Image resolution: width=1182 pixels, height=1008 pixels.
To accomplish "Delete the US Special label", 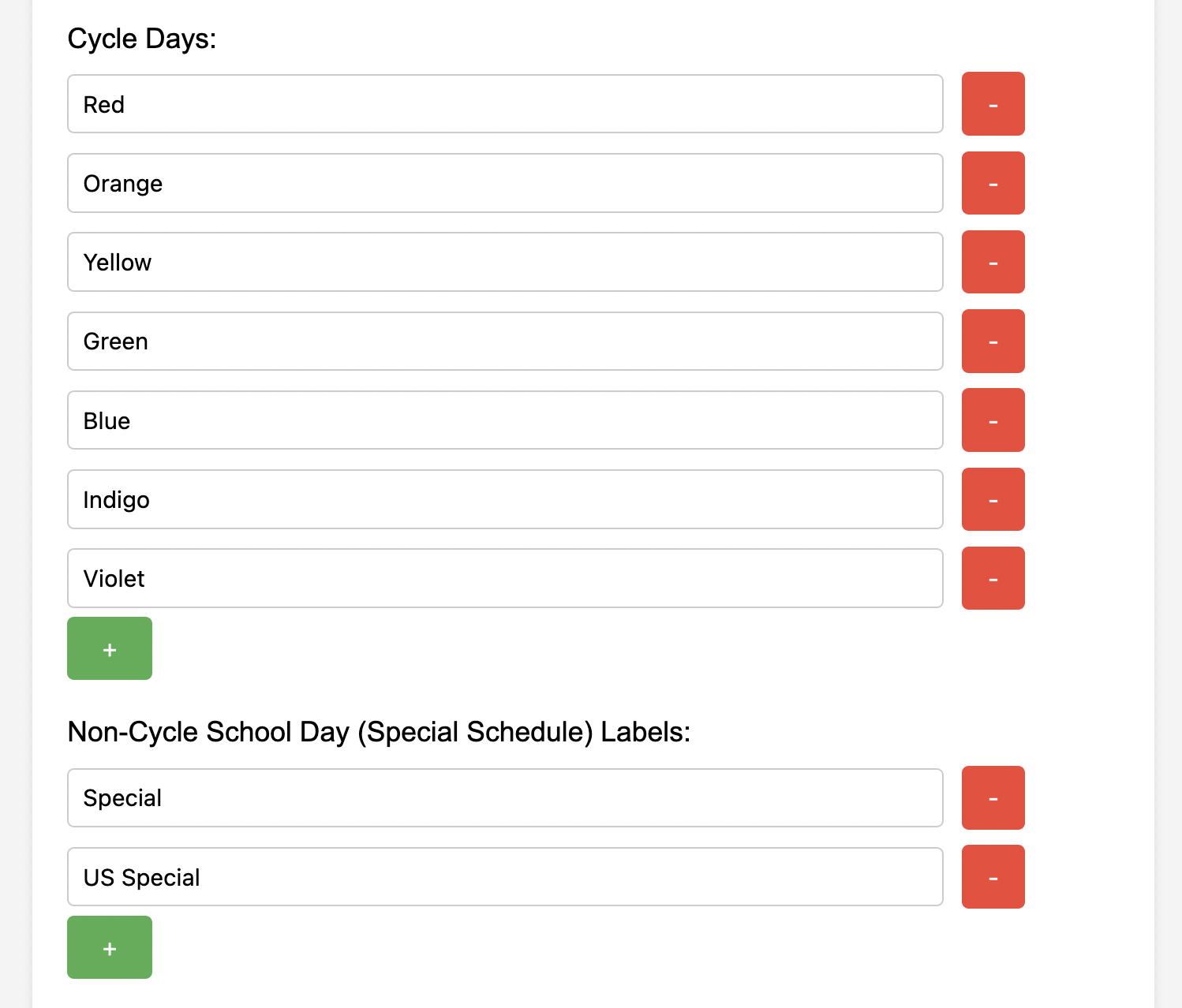I will pyautogui.click(x=993, y=876).
